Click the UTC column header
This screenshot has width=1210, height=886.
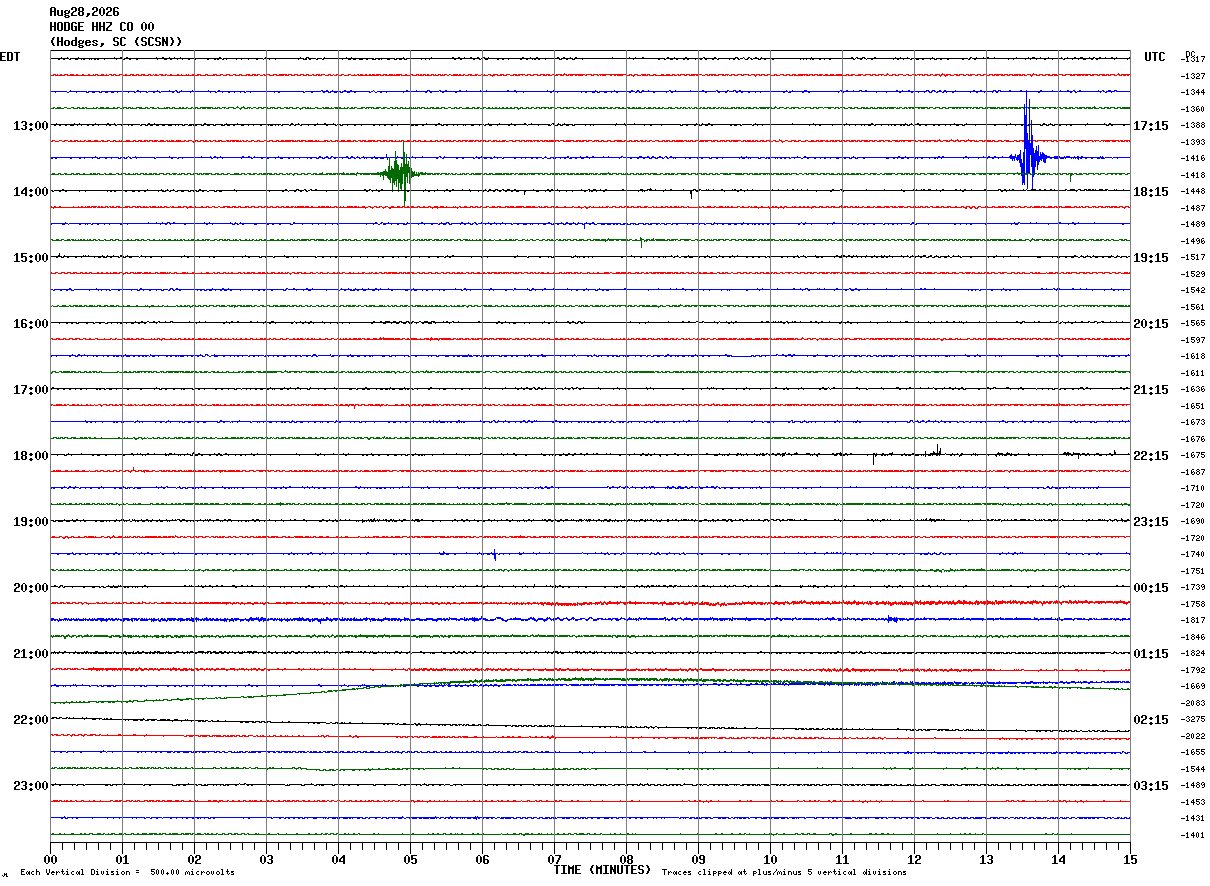tap(1155, 57)
